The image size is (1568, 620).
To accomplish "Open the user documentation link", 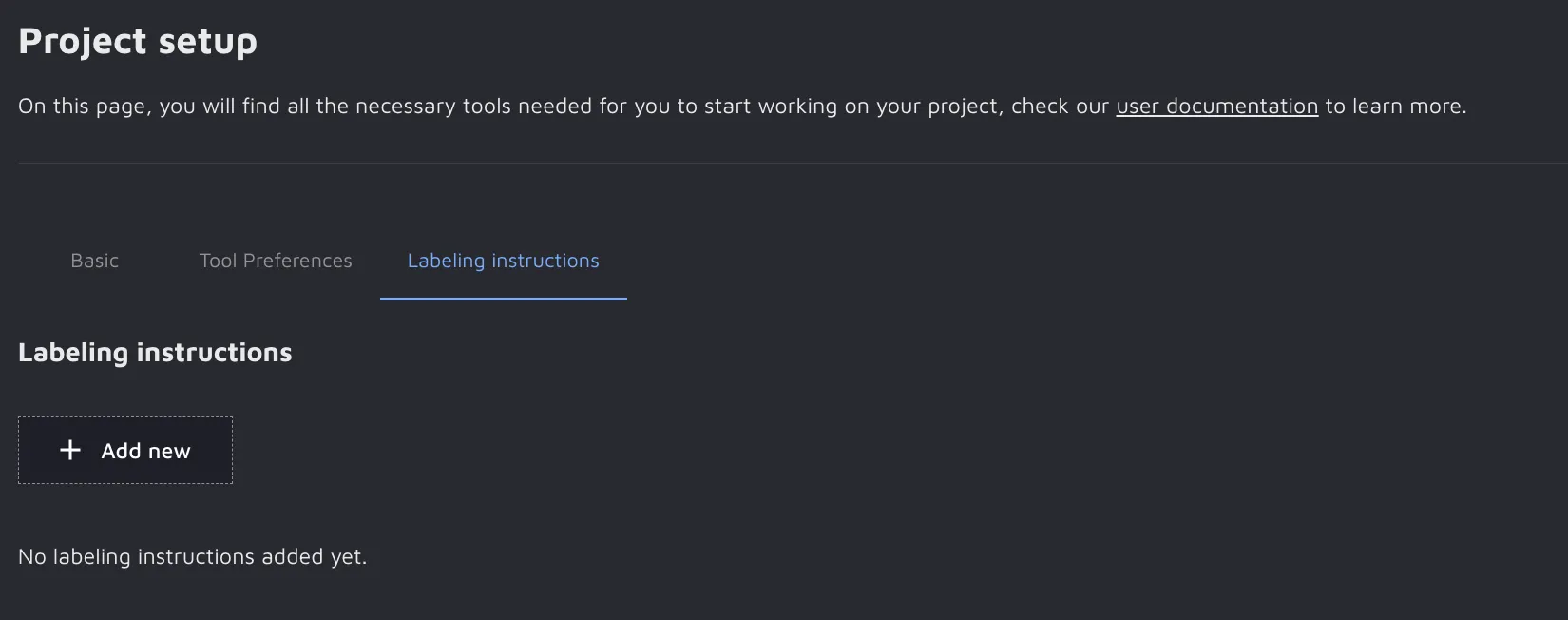I will click(1216, 106).
